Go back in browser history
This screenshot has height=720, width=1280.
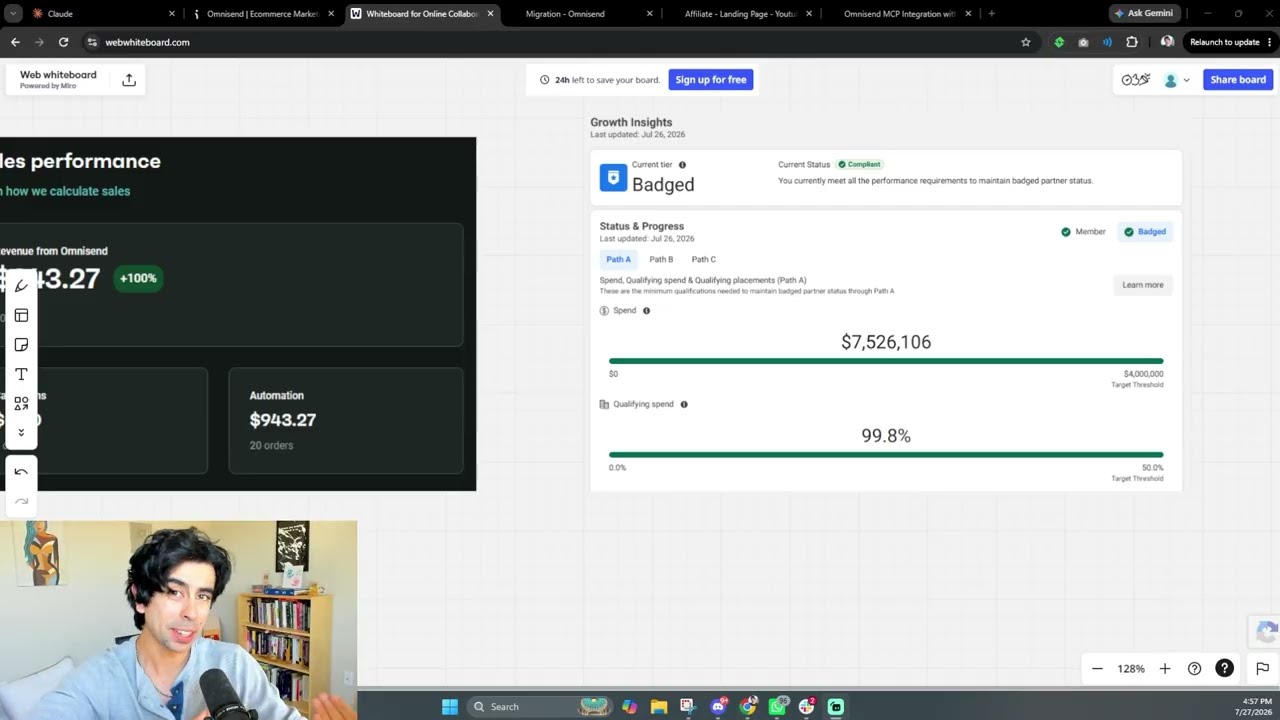coord(15,42)
